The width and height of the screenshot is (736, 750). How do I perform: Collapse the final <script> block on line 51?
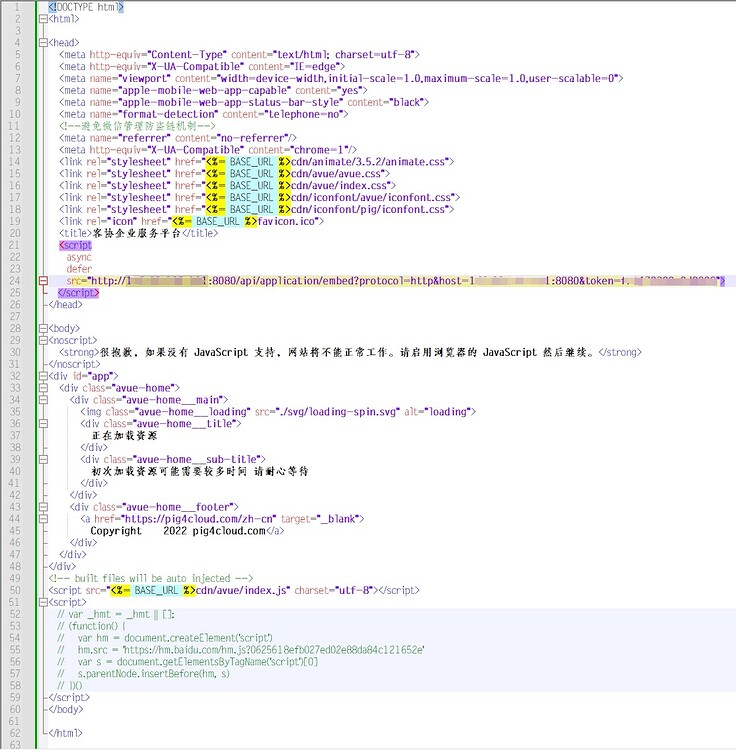coord(43,602)
